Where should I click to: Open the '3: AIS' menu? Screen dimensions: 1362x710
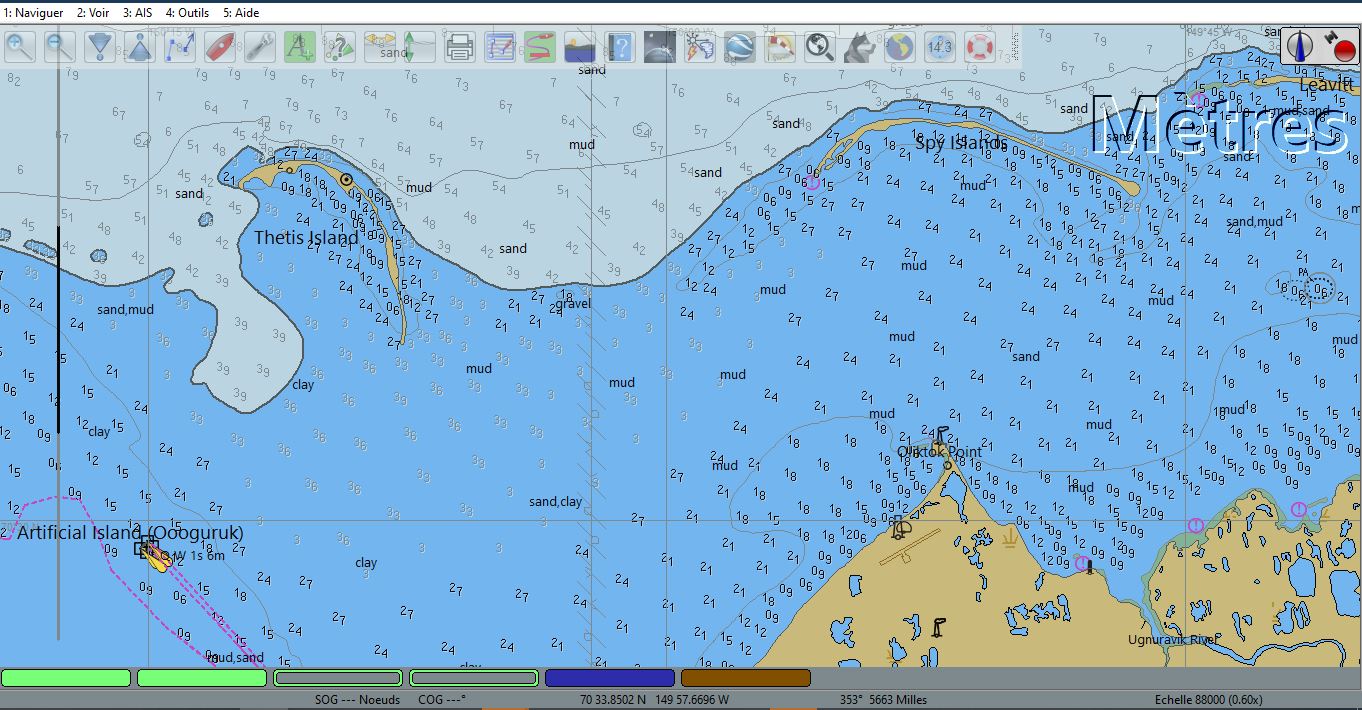click(137, 13)
